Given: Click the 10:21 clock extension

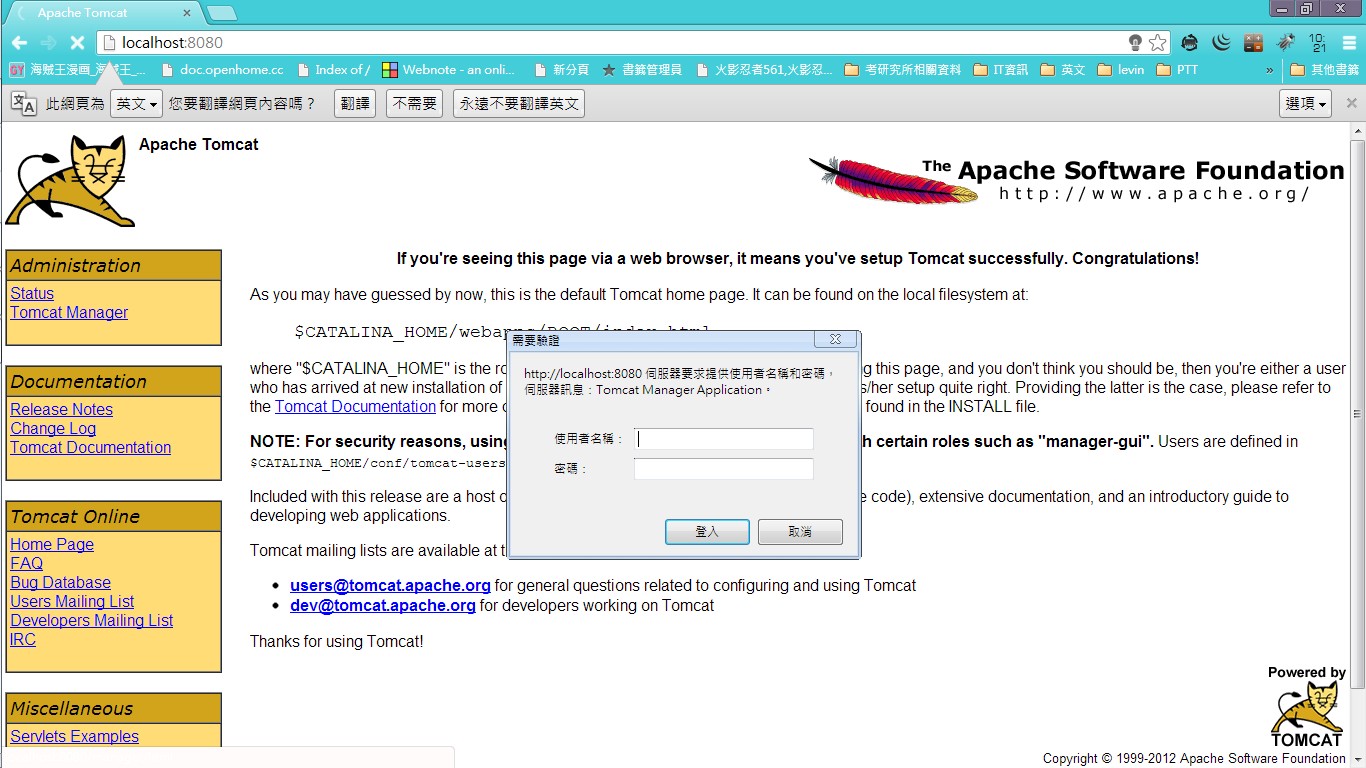Looking at the screenshot, I should tap(1317, 42).
